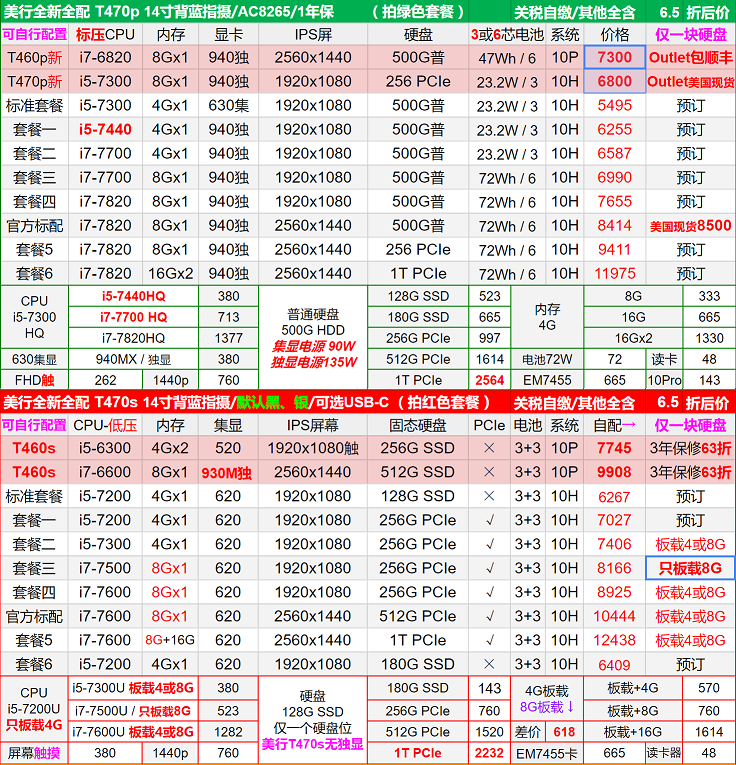Click price 7027 in the T470s 套餐一 row
Image resolution: width=736 pixels, height=765 pixels.
[x=615, y=520]
